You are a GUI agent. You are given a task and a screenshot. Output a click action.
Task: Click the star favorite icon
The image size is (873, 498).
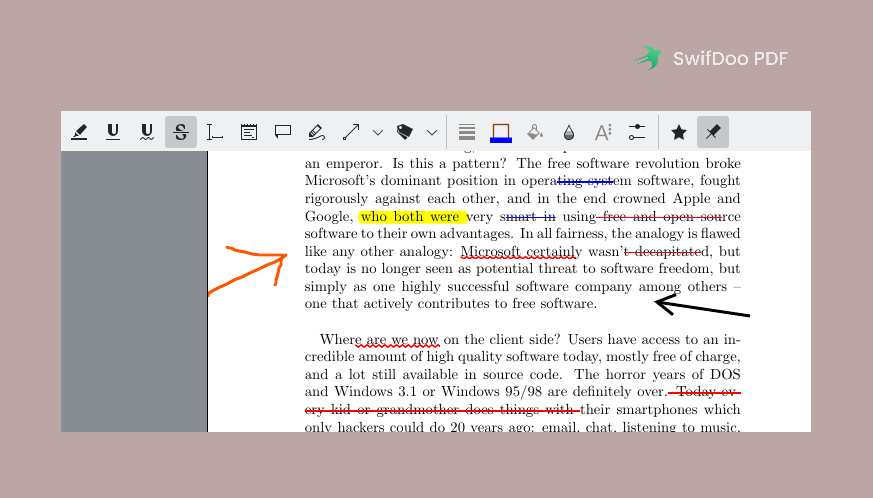[679, 132]
